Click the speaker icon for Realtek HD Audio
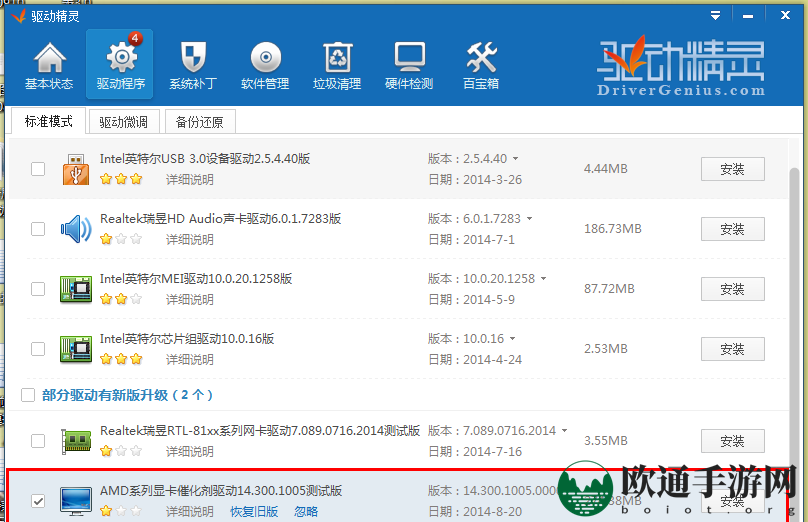This screenshot has width=808, height=522. (x=76, y=229)
